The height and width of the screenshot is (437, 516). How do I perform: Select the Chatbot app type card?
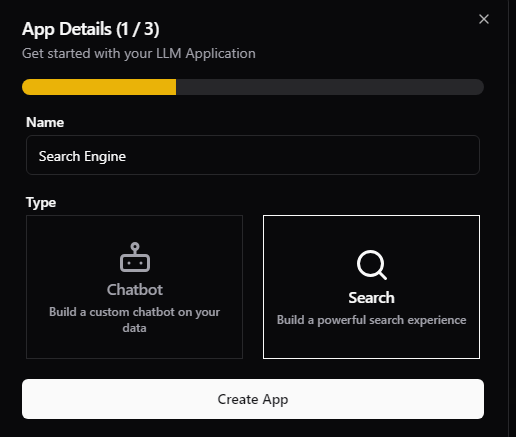(x=134, y=287)
